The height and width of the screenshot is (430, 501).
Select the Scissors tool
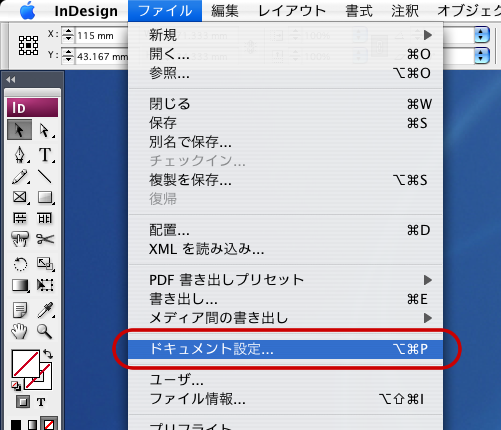[x=45, y=239]
